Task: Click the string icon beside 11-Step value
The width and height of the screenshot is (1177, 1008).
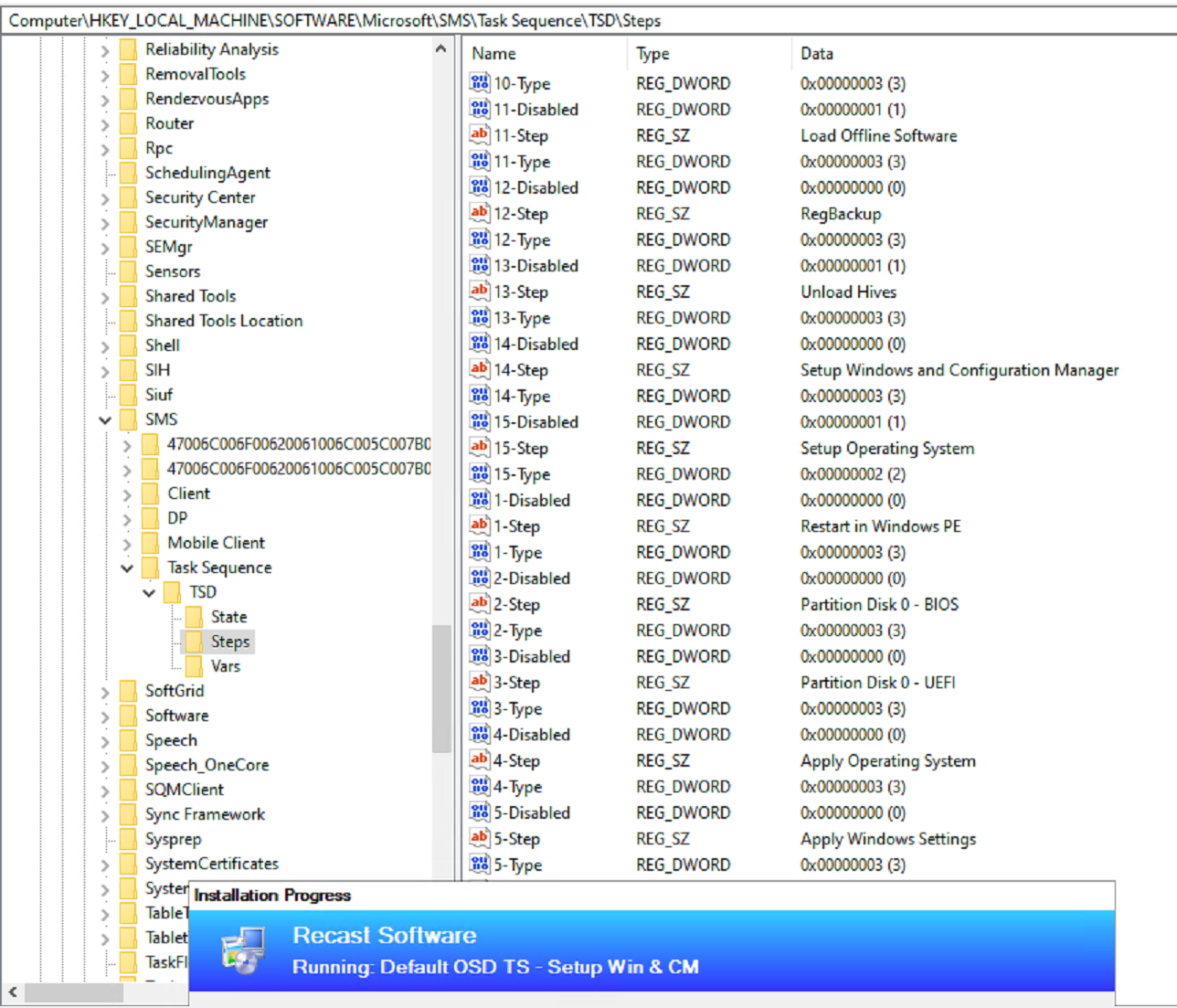Action: coord(480,135)
